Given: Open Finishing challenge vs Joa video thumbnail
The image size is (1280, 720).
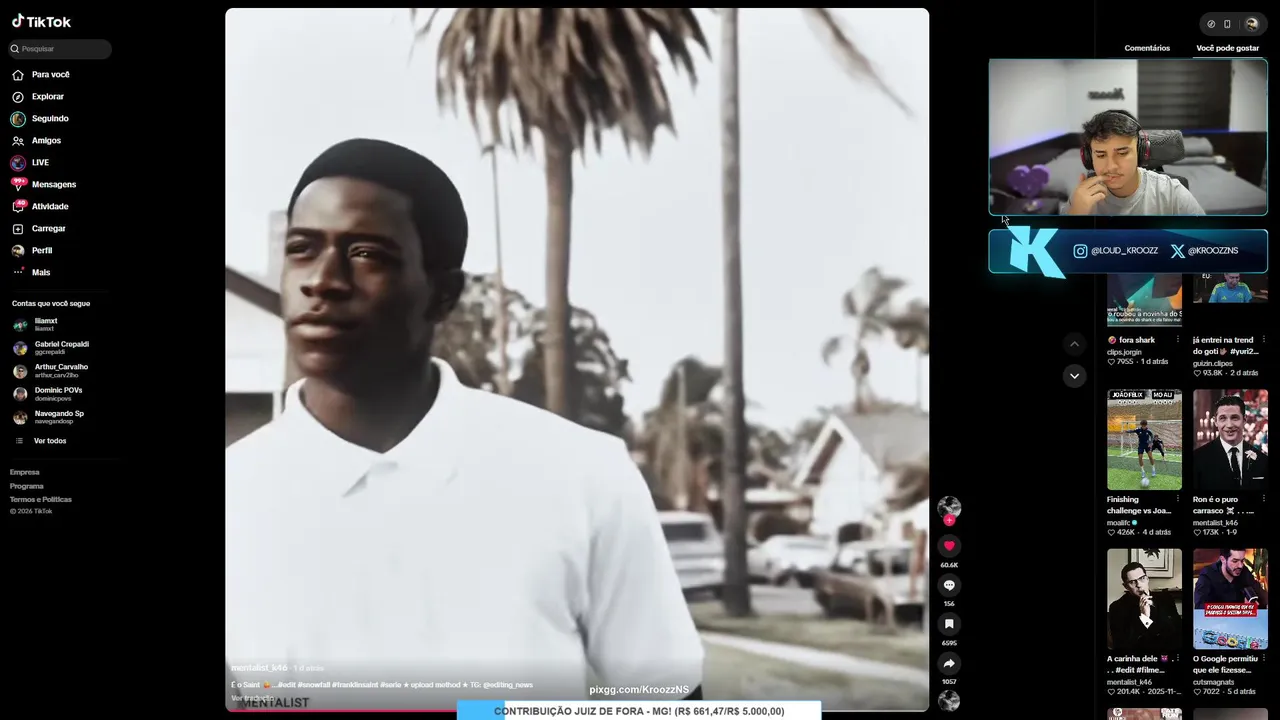Looking at the screenshot, I should pos(1144,438).
